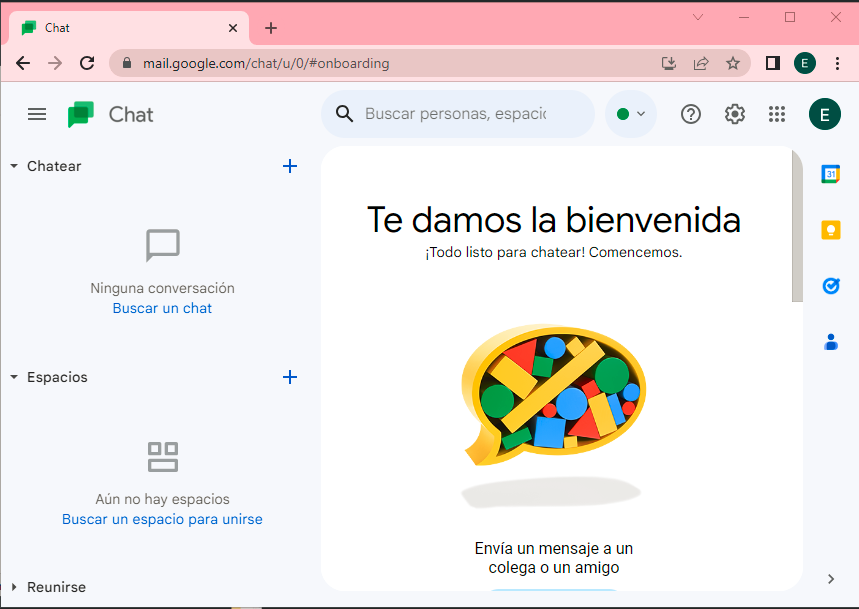
Task: Hide the side panel with arrow
Action: [830, 578]
